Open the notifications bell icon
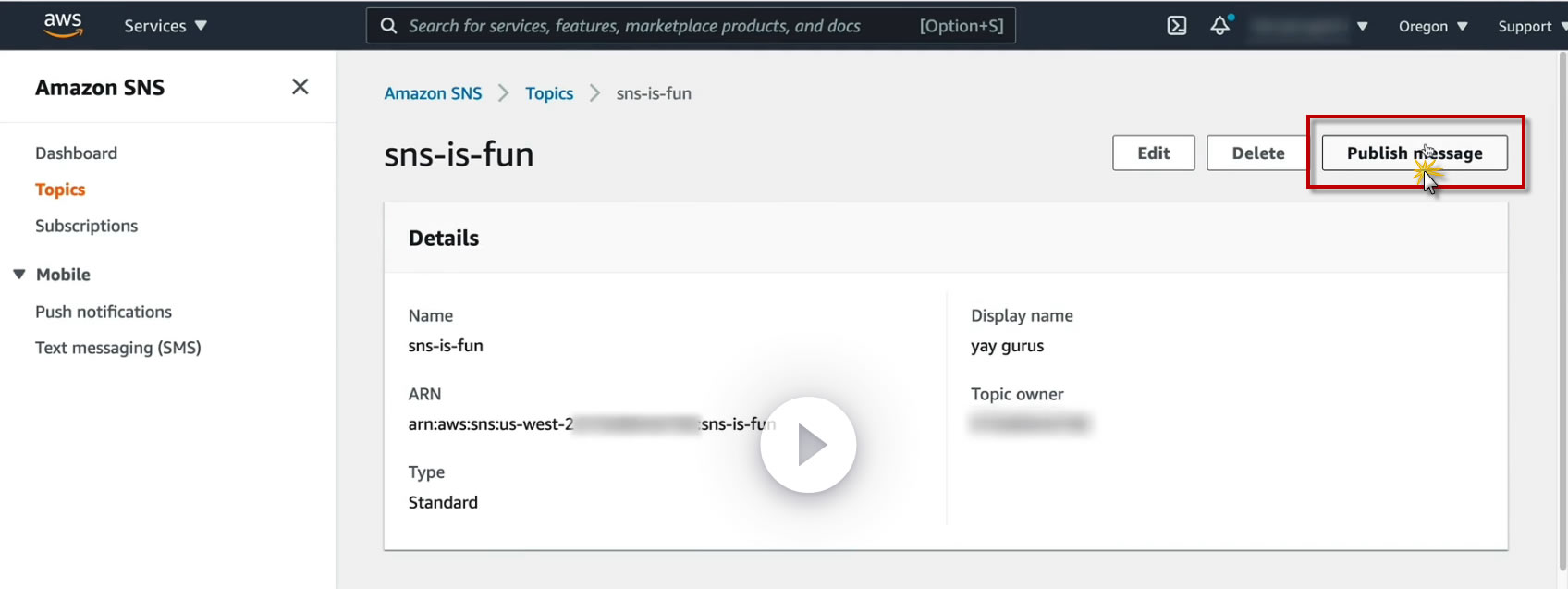Screen dimensions: 1568x589 pyautogui.click(x=1221, y=25)
